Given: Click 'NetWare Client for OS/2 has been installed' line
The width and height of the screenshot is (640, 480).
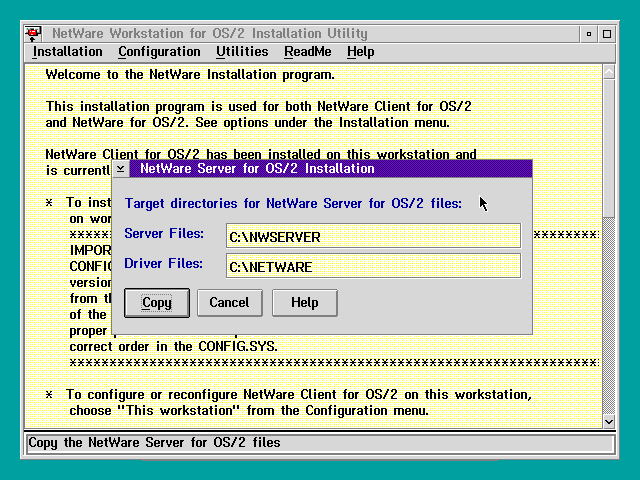Looking at the screenshot, I should (261, 155).
